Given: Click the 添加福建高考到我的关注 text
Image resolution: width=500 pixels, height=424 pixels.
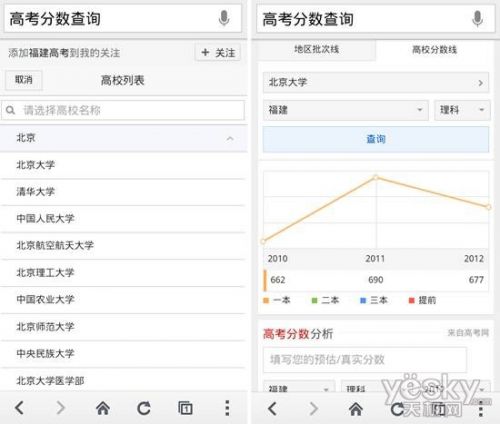Looking at the screenshot, I should tap(64, 53).
